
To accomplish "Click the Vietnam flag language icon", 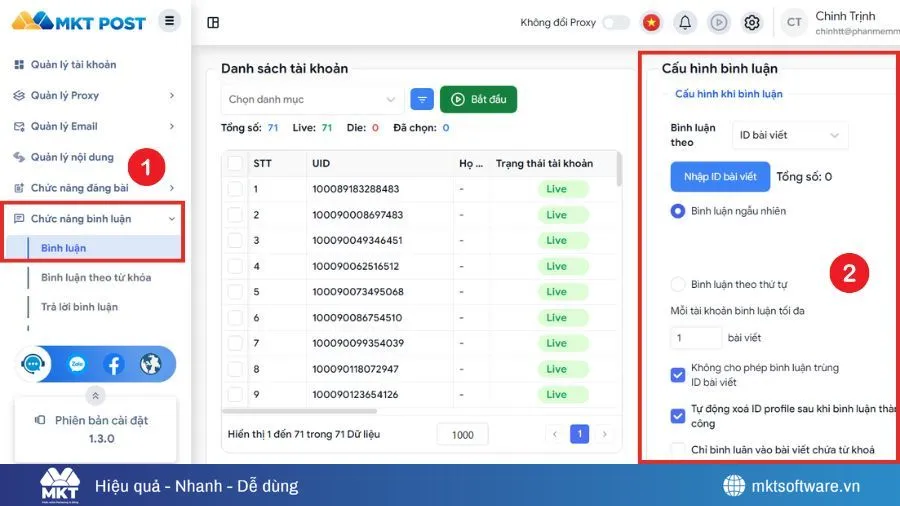I will 651,22.
